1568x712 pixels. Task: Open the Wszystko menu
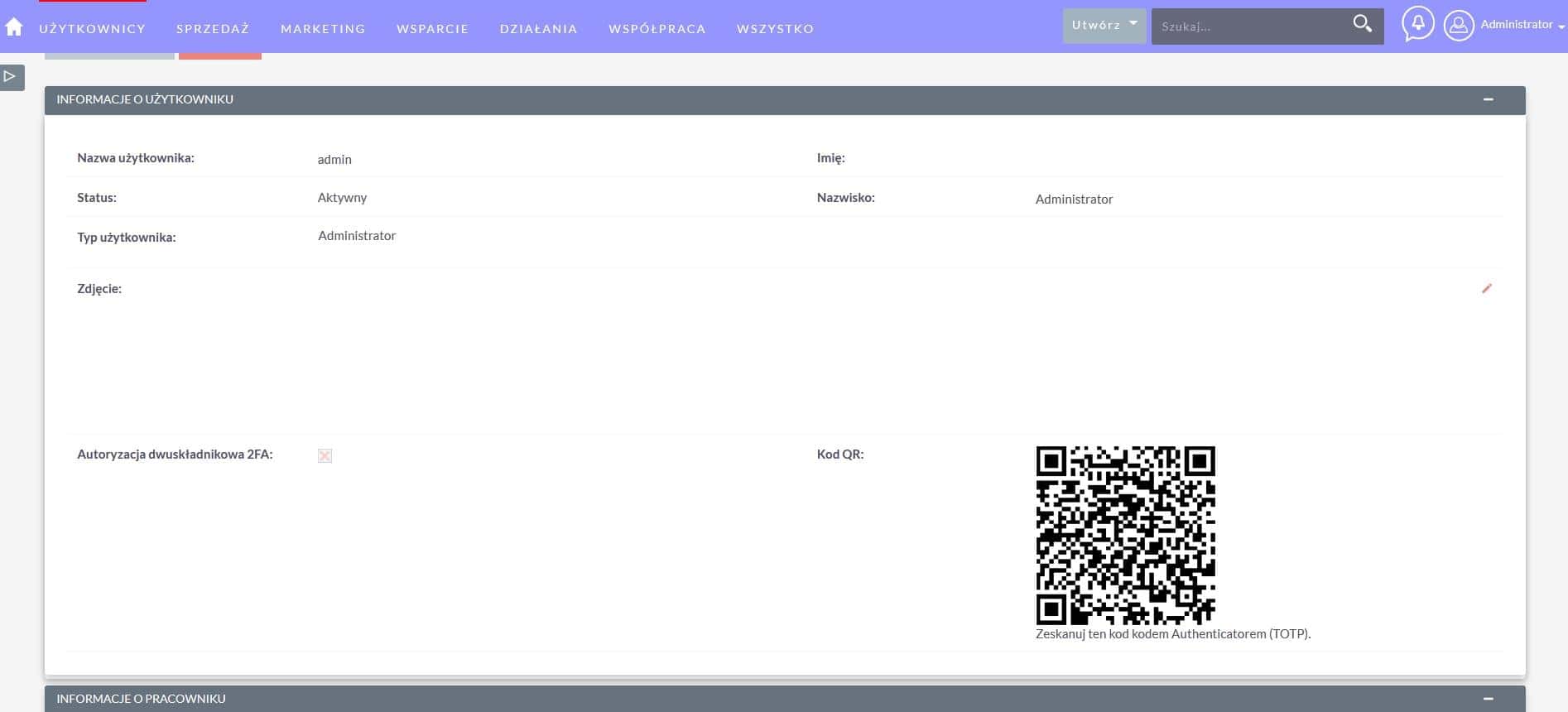click(775, 28)
